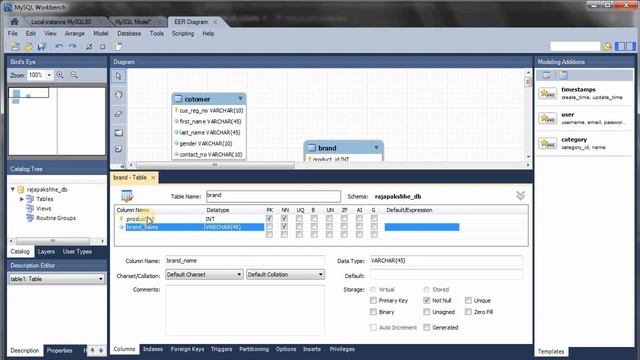
Task: Open the File menu
Action: [x=13, y=33]
